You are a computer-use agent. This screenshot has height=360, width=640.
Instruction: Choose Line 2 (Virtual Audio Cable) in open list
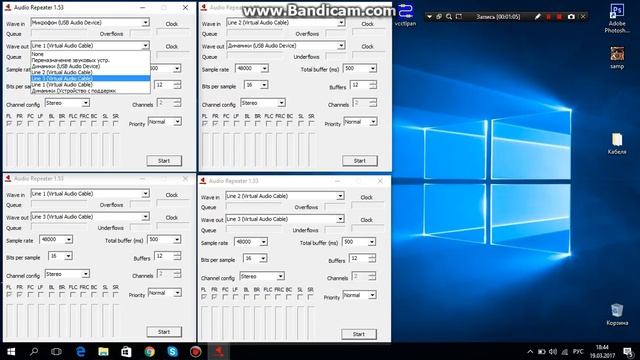coord(91,72)
